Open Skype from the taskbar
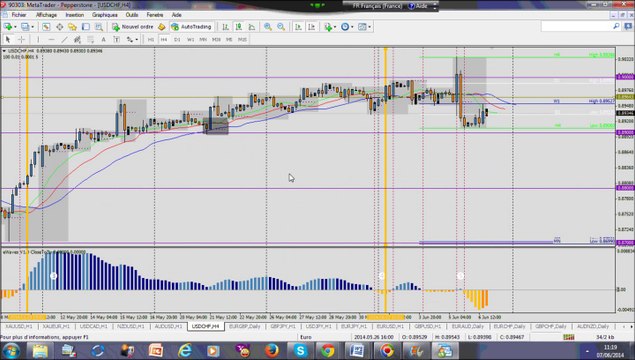635x360 pixels. [x=300, y=351]
